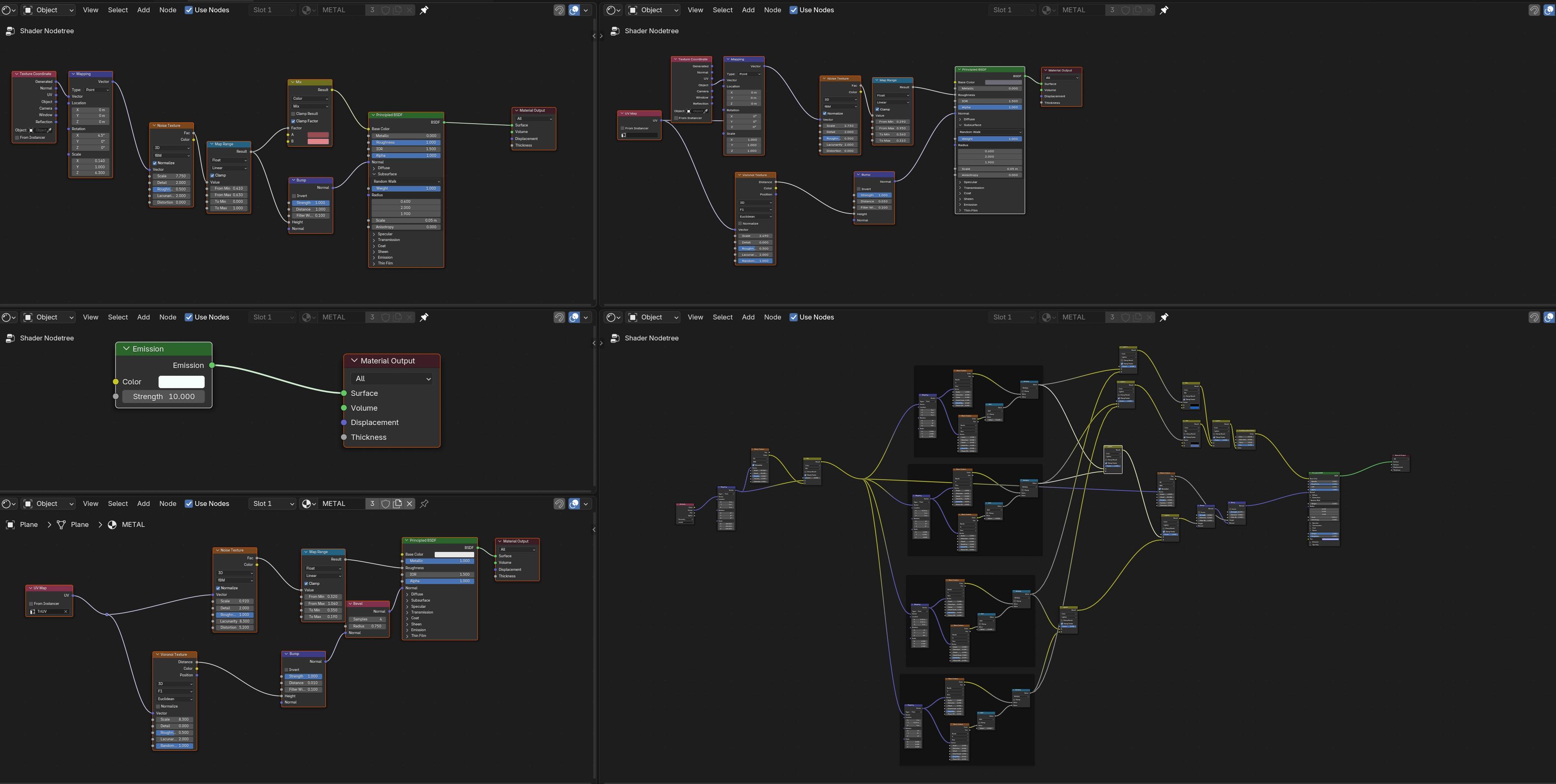Image resolution: width=1556 pixels, height=784 pixels.
Task: Uncheck Use Nodes in the Plane > METAL editor
Action: click(x=189, y=504)
